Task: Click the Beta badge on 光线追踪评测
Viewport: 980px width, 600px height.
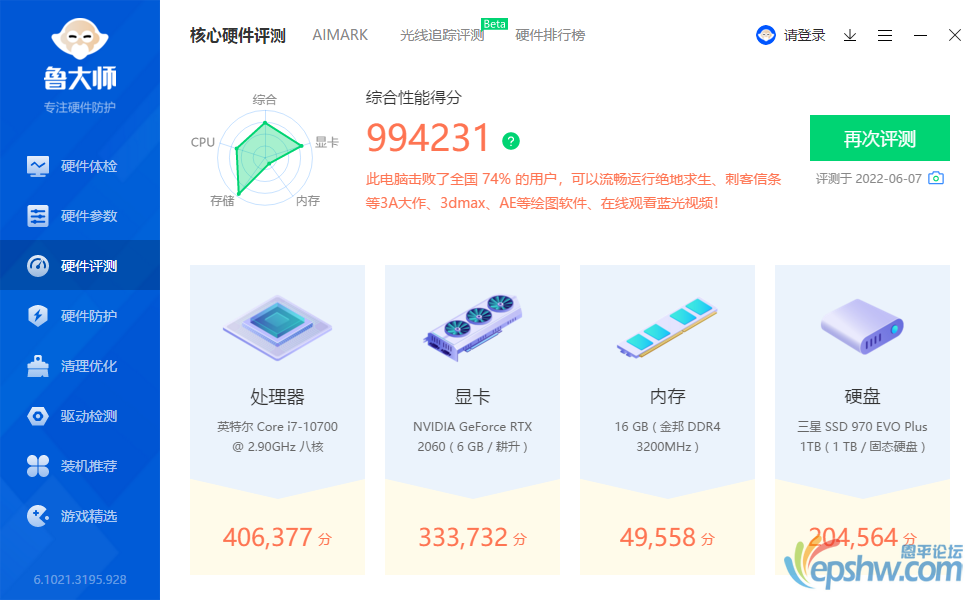Action: (x=494, y=24)
